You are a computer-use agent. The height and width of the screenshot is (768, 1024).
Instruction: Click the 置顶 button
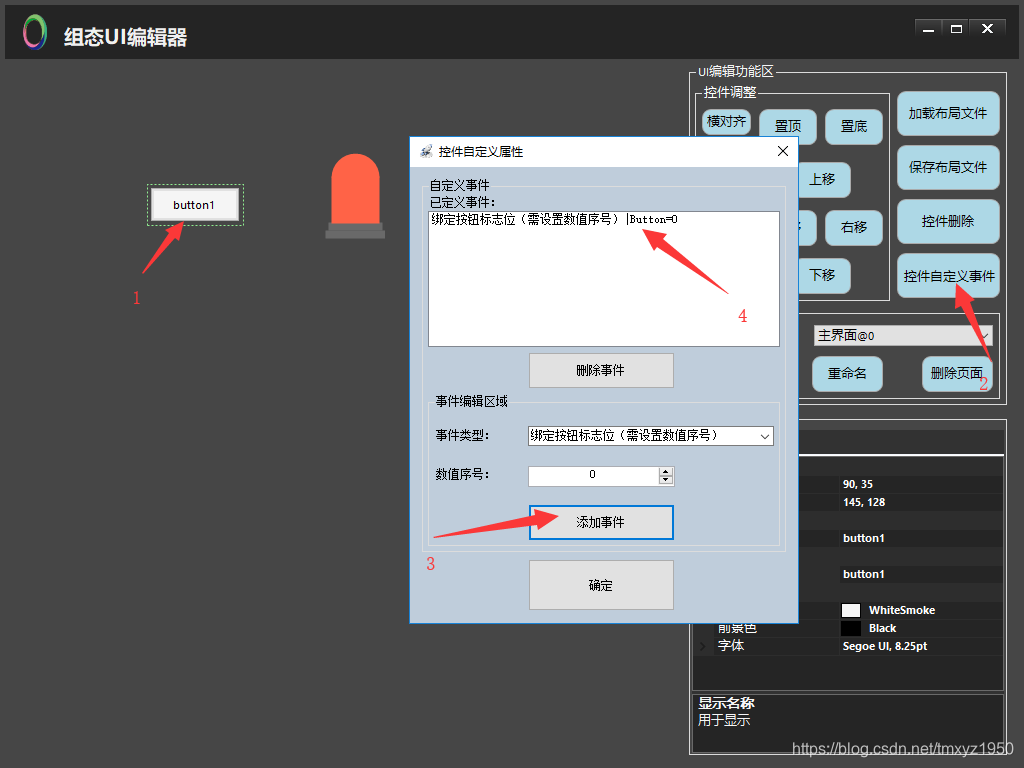coord(788,127)
